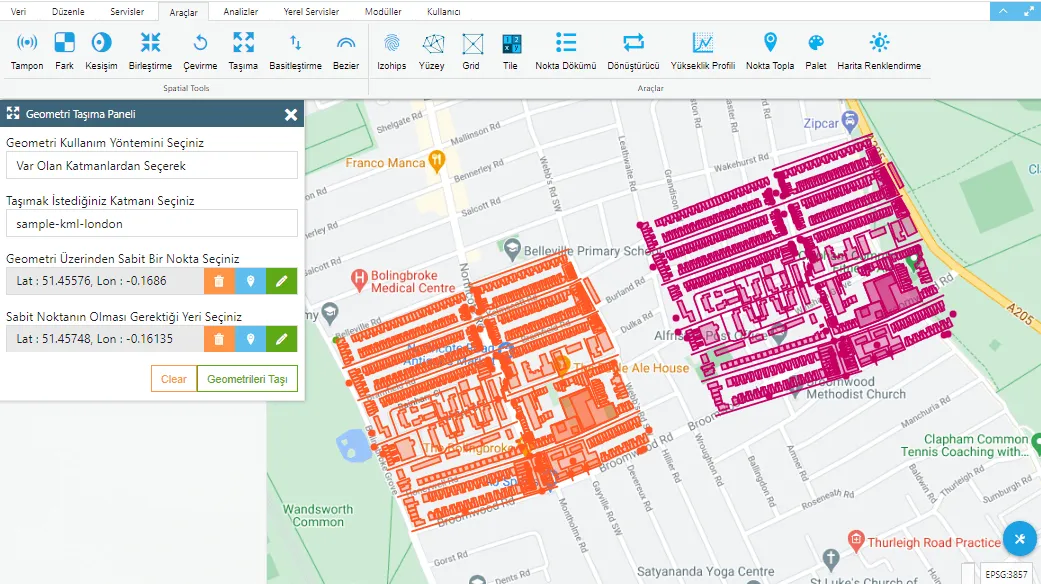The image size is (1041, 584).
Task: Click Franco Manca restaurant marker
Action: click(436, 160)
